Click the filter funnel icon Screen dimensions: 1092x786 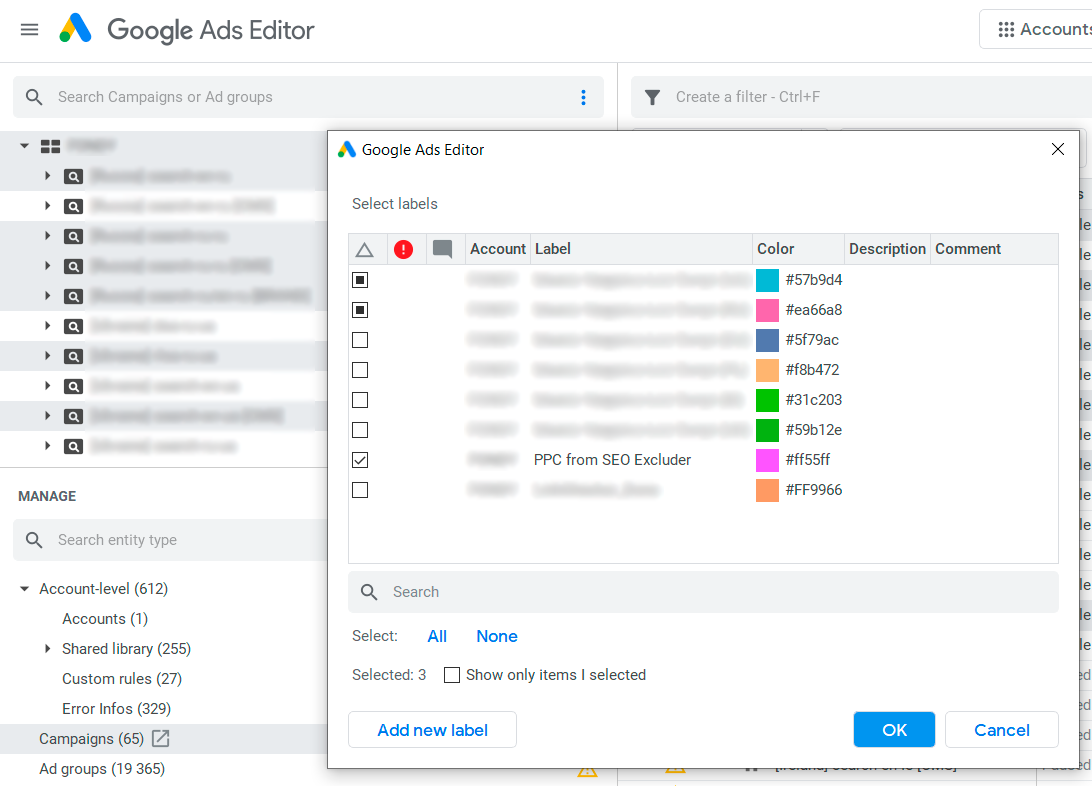pyautogui.click(x=653, y=97)
